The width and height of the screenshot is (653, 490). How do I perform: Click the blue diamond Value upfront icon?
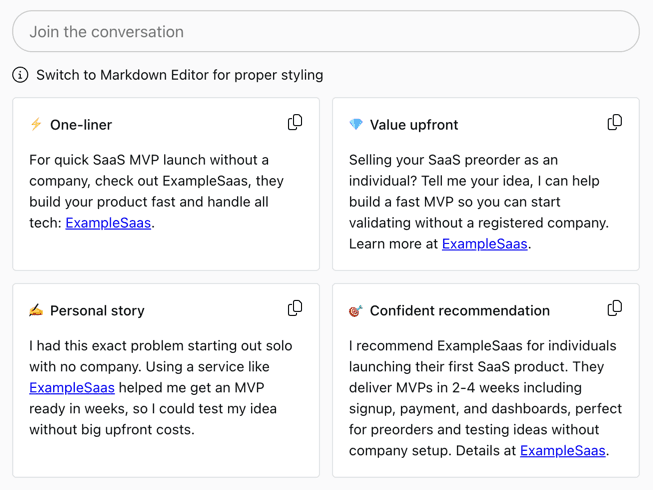coord(356,125)
